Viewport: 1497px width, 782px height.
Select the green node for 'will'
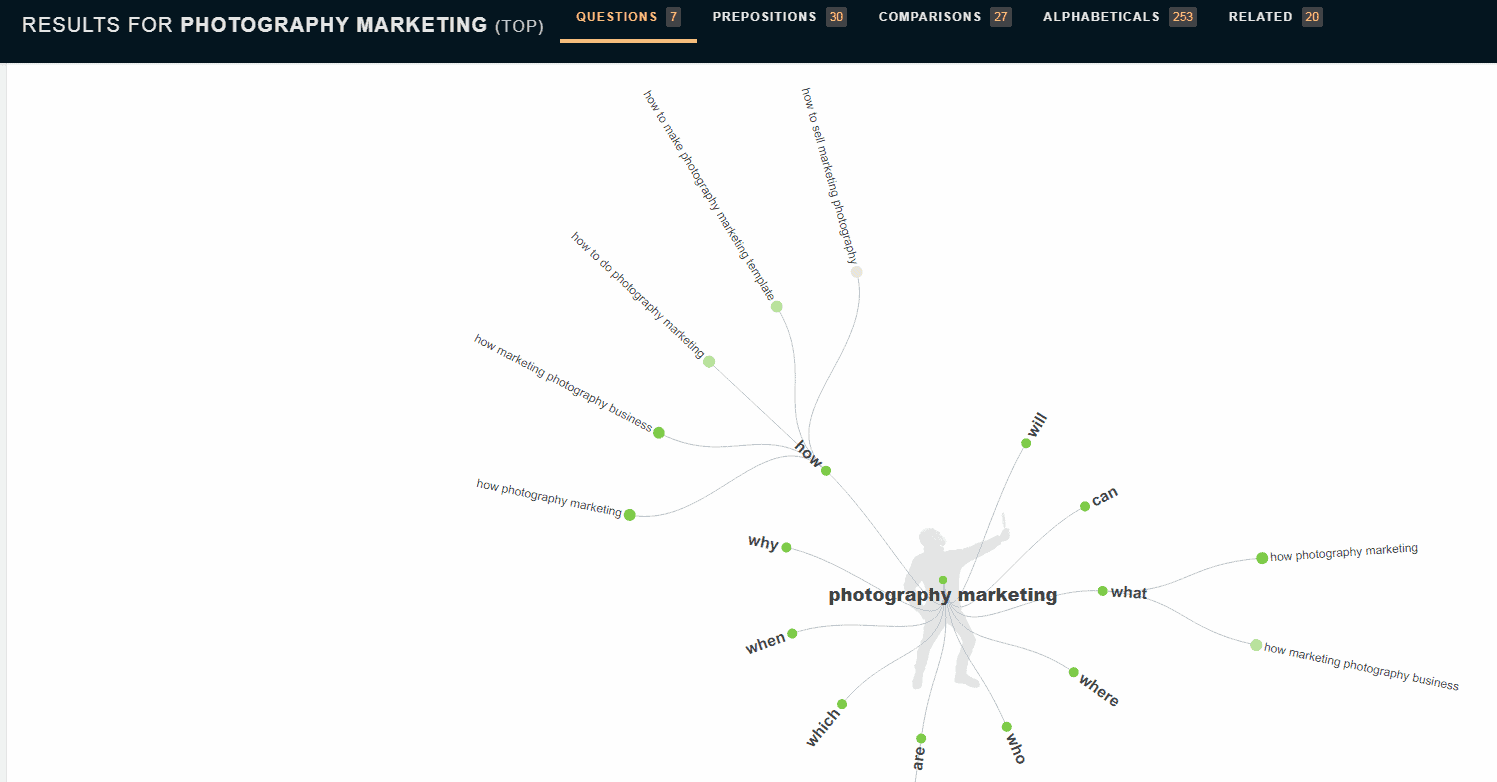1026,441
